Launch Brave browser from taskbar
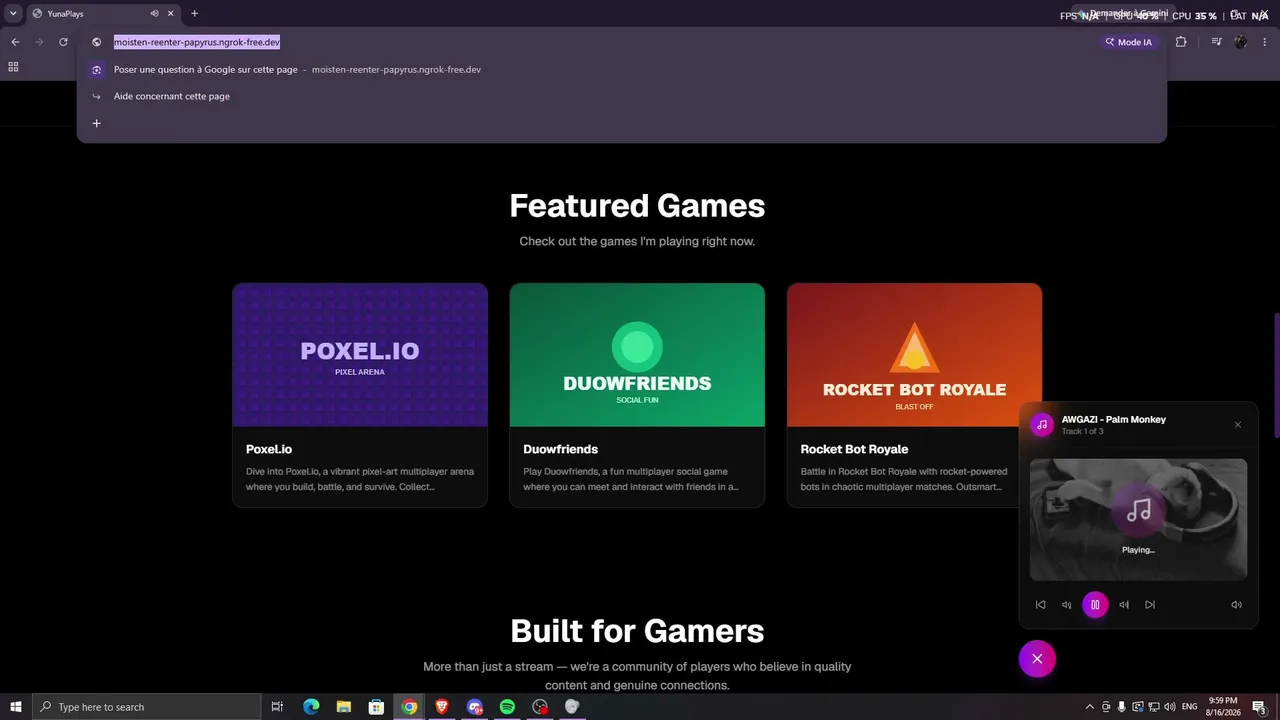 click(442, 707)
